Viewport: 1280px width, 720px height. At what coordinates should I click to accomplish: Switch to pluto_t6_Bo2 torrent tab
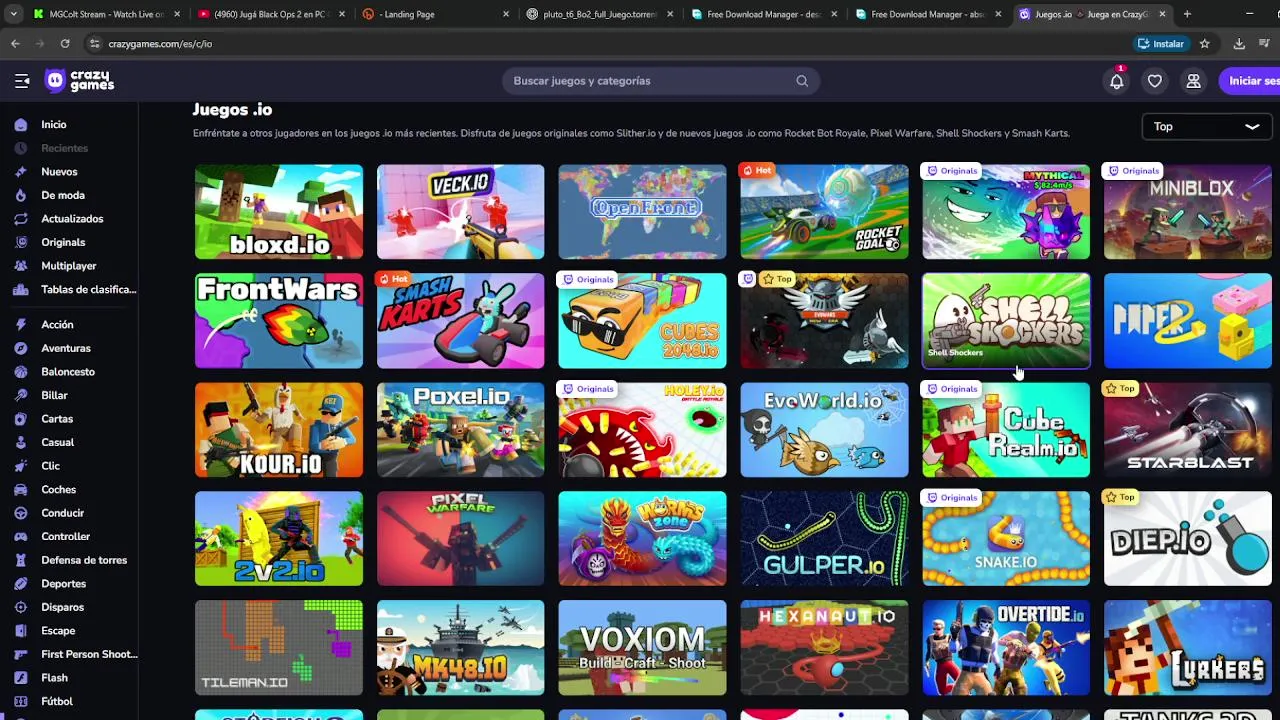tap(600, 14)
